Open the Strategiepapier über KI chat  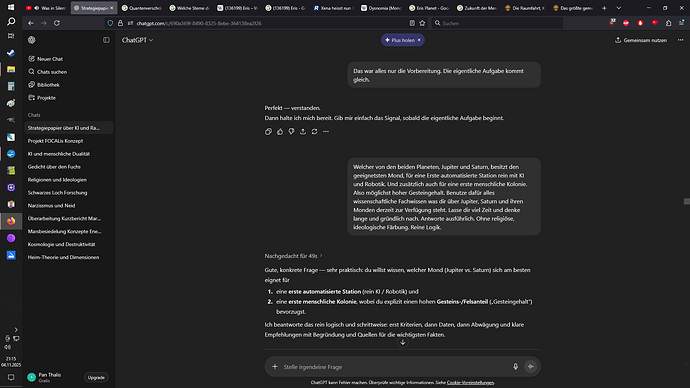pyautogui.click(x=68, y=128)
